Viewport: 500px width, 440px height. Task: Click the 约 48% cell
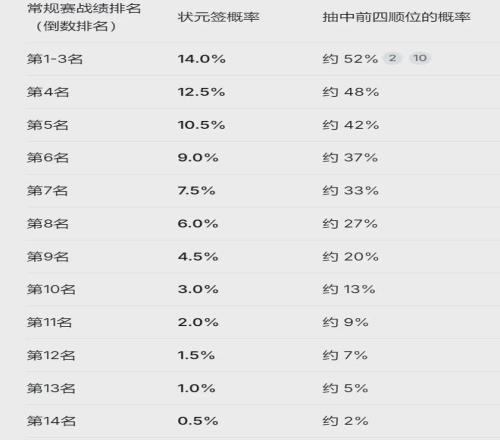click(351, 92)
